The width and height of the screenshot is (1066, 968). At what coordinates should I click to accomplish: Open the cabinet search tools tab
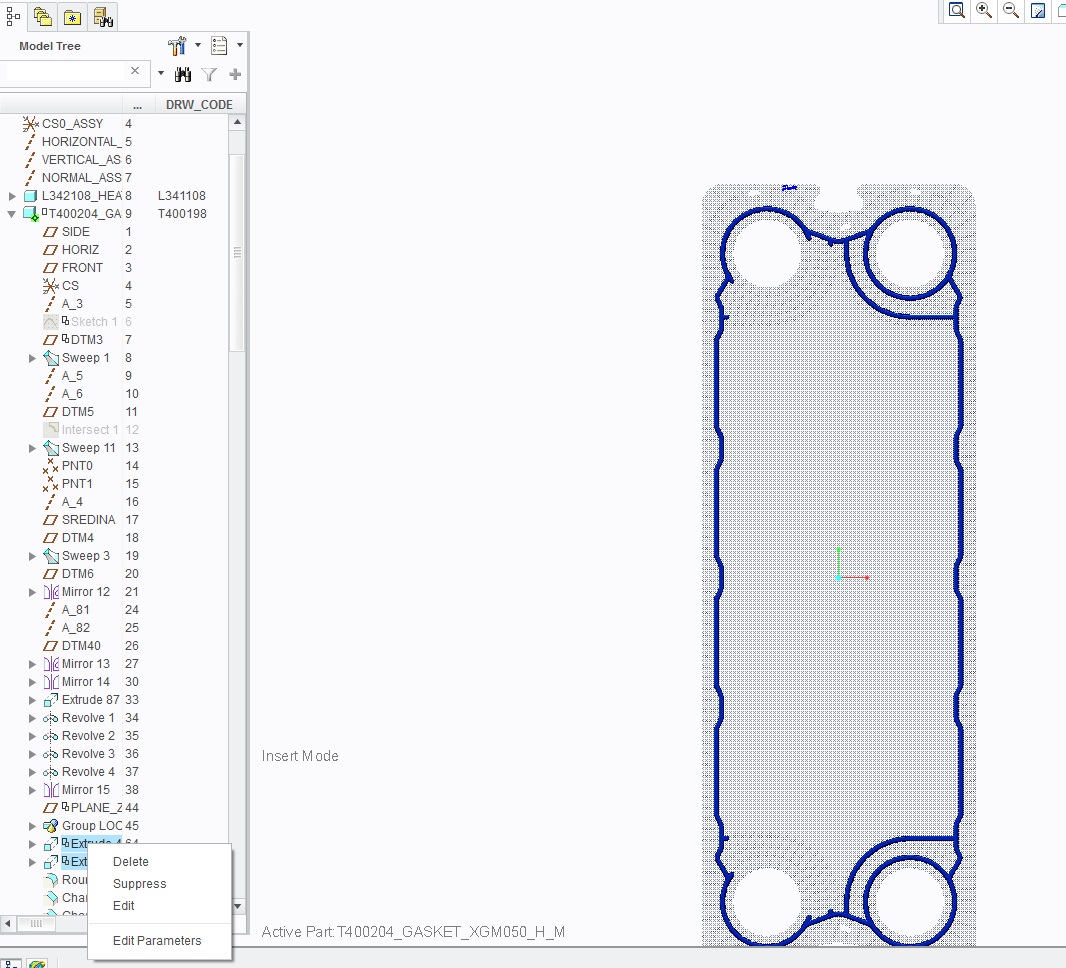(103, 17)
